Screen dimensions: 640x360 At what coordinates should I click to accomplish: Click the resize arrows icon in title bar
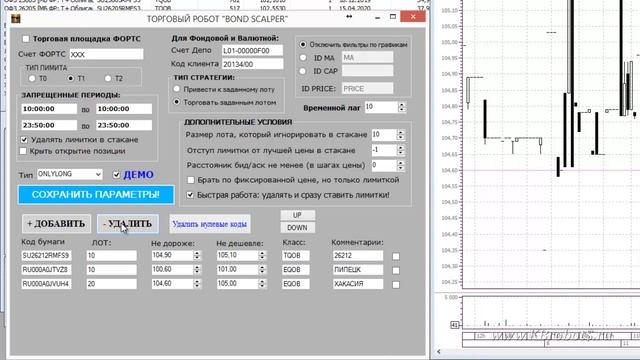click(x=349, y=17)
